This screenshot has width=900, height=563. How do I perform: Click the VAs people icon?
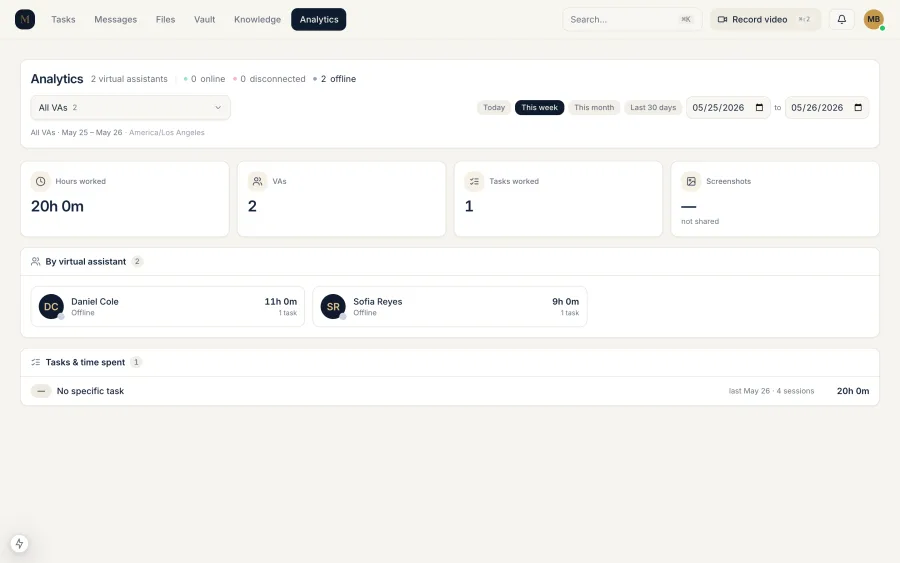[x=257, y=181]
